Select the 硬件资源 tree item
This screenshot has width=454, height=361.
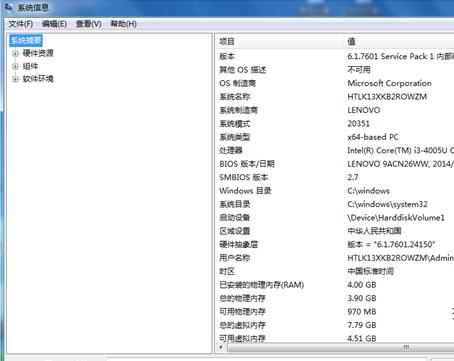(x=38, y=53)
